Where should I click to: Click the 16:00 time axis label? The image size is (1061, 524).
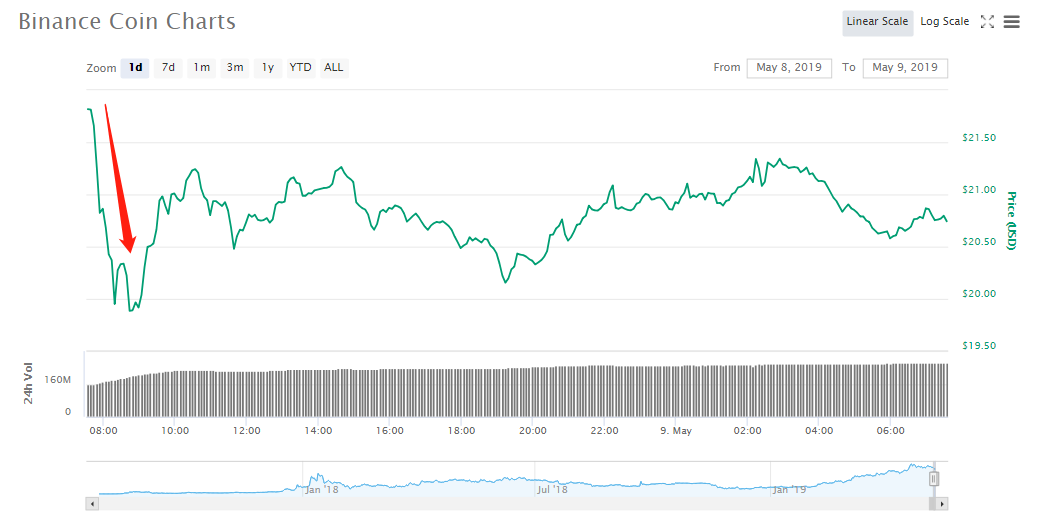point(390,431)
